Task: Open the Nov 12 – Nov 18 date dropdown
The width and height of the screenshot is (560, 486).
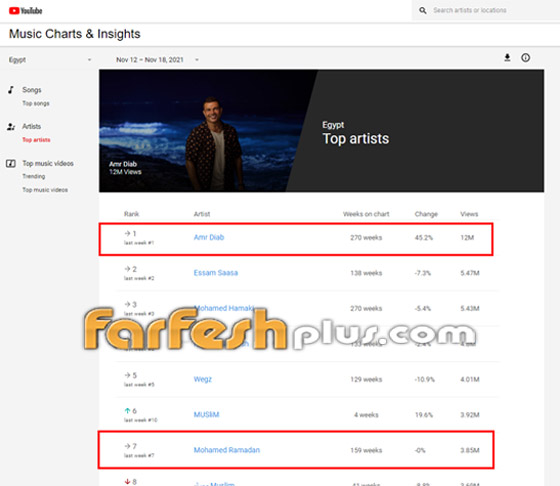Action: [x=157, y=60]
